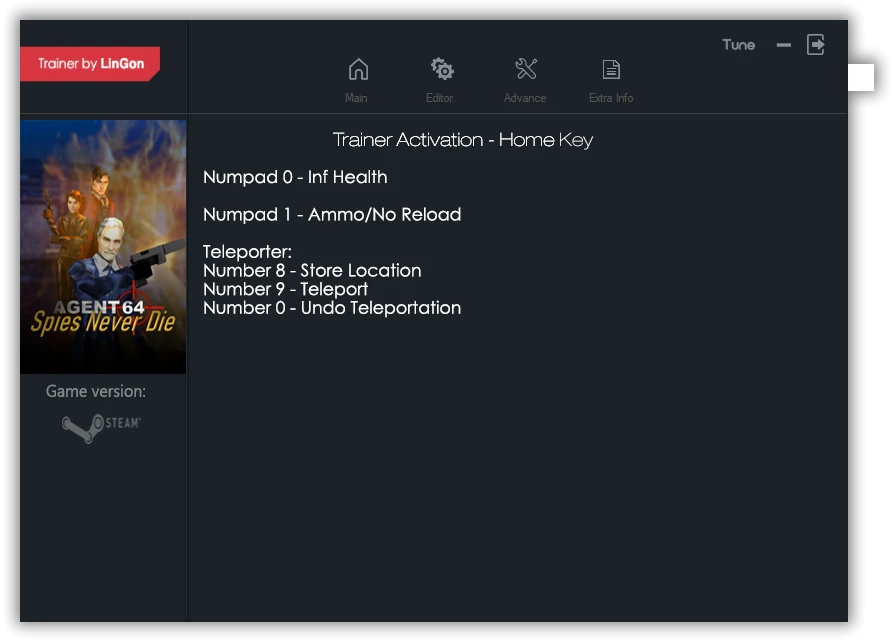Select the Editor tab label
This screenshot has width=894, height=642.
pyautogui.click(x=440, y=98)
